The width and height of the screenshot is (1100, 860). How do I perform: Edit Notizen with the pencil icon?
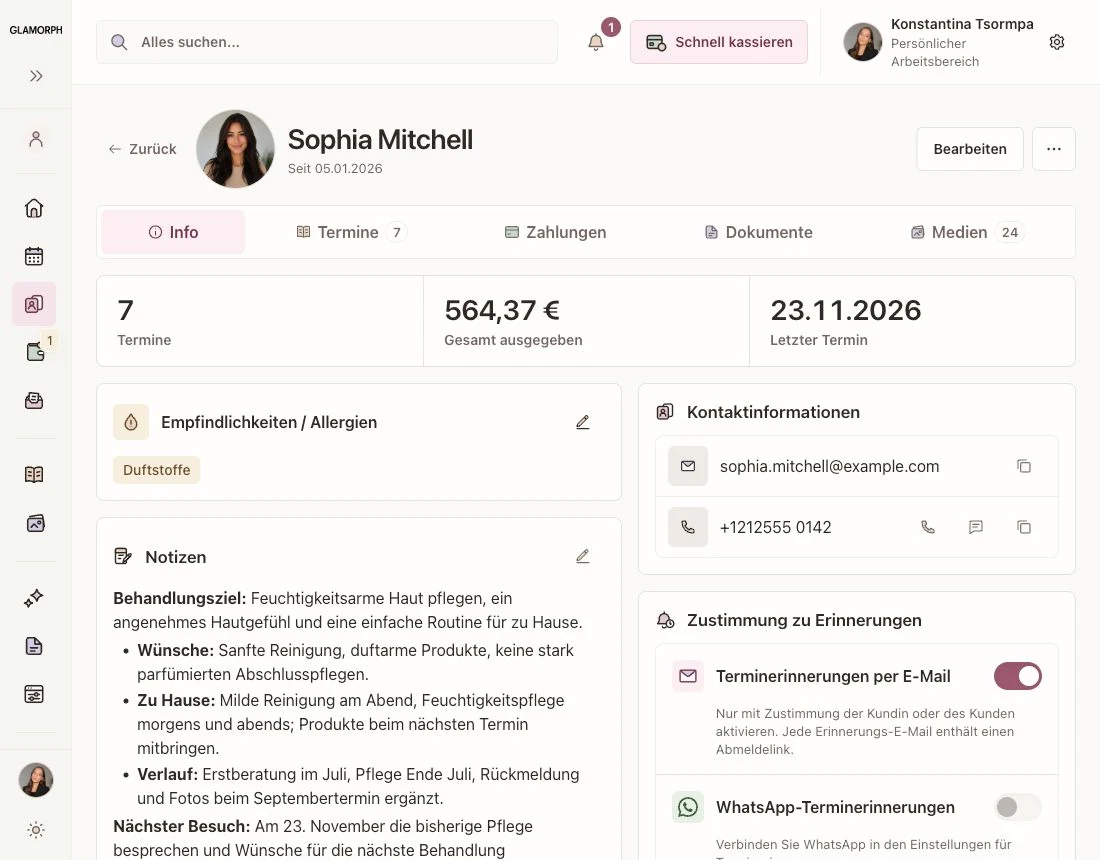click(x=582, y=556)
